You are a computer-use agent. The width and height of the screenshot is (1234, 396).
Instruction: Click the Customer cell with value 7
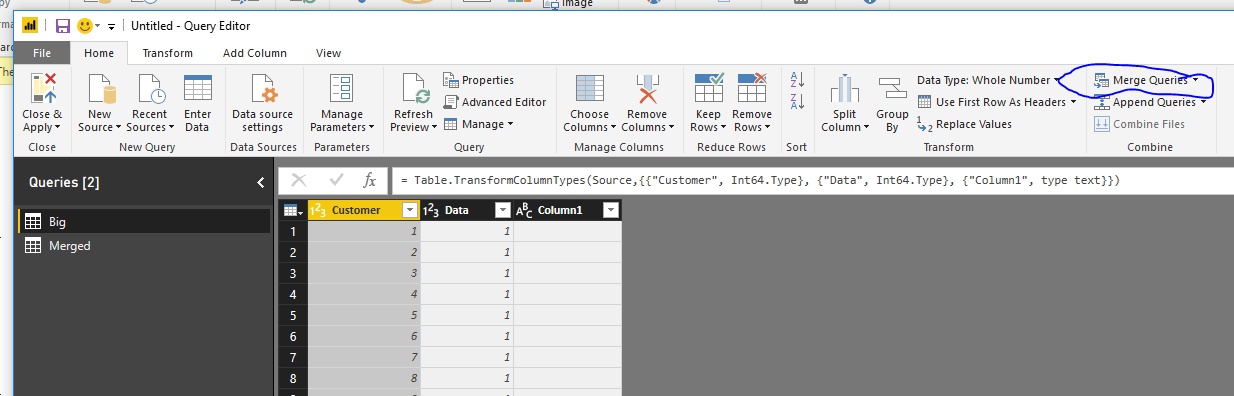click(x=364, y=357)
